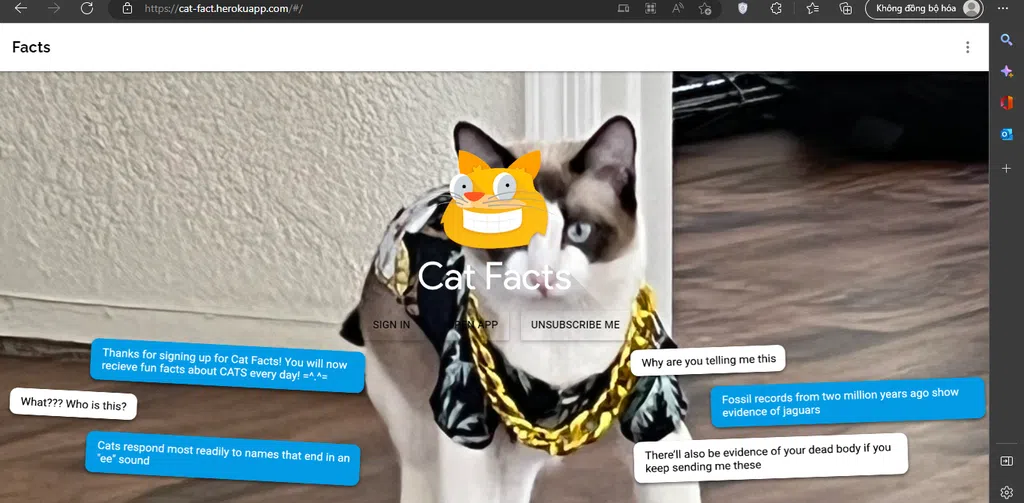Click the 'evidence of your dead body' bubble
The width and height of the screenshot is (1024, 503).
click(771, 458)
